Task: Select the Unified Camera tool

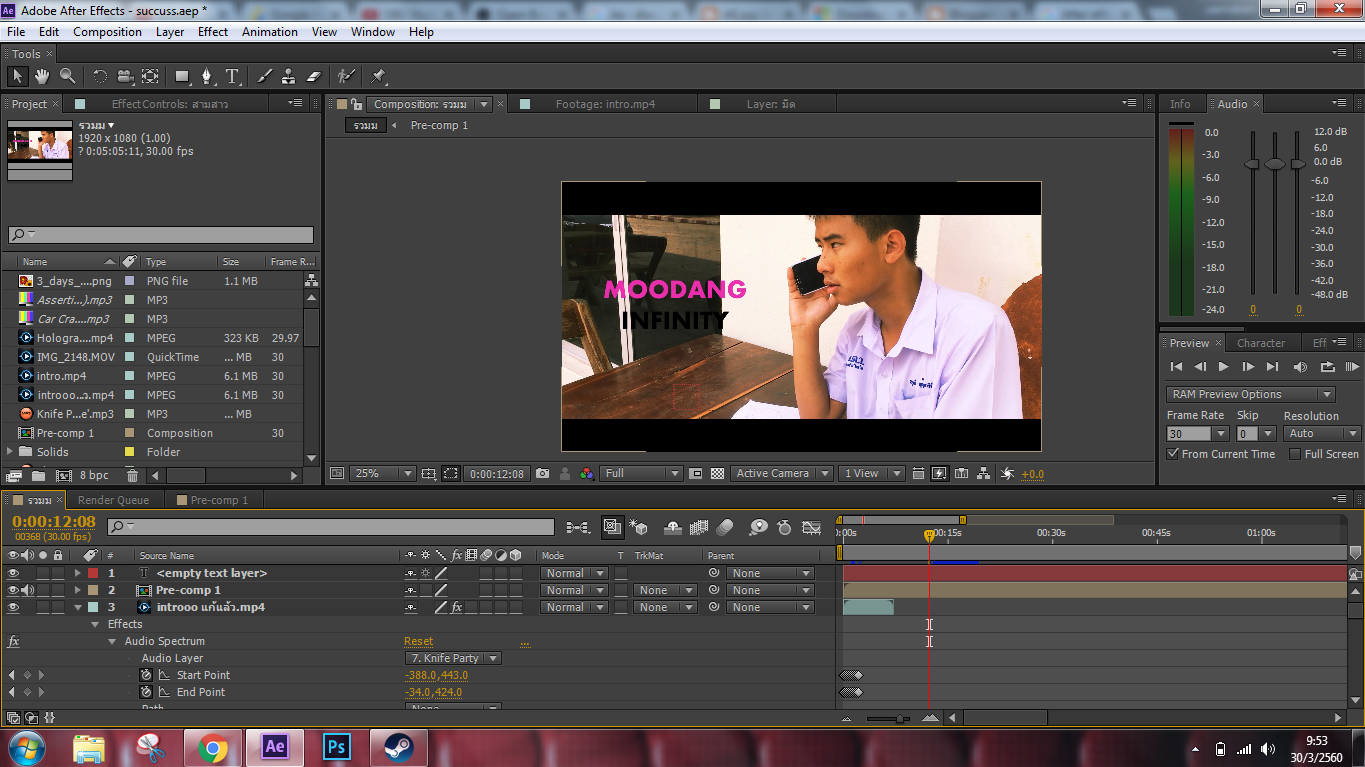Action: coord(124,76)
